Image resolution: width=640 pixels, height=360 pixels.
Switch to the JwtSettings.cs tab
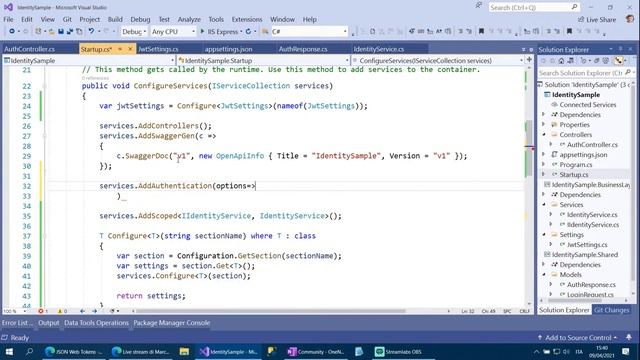coord(158,49)
